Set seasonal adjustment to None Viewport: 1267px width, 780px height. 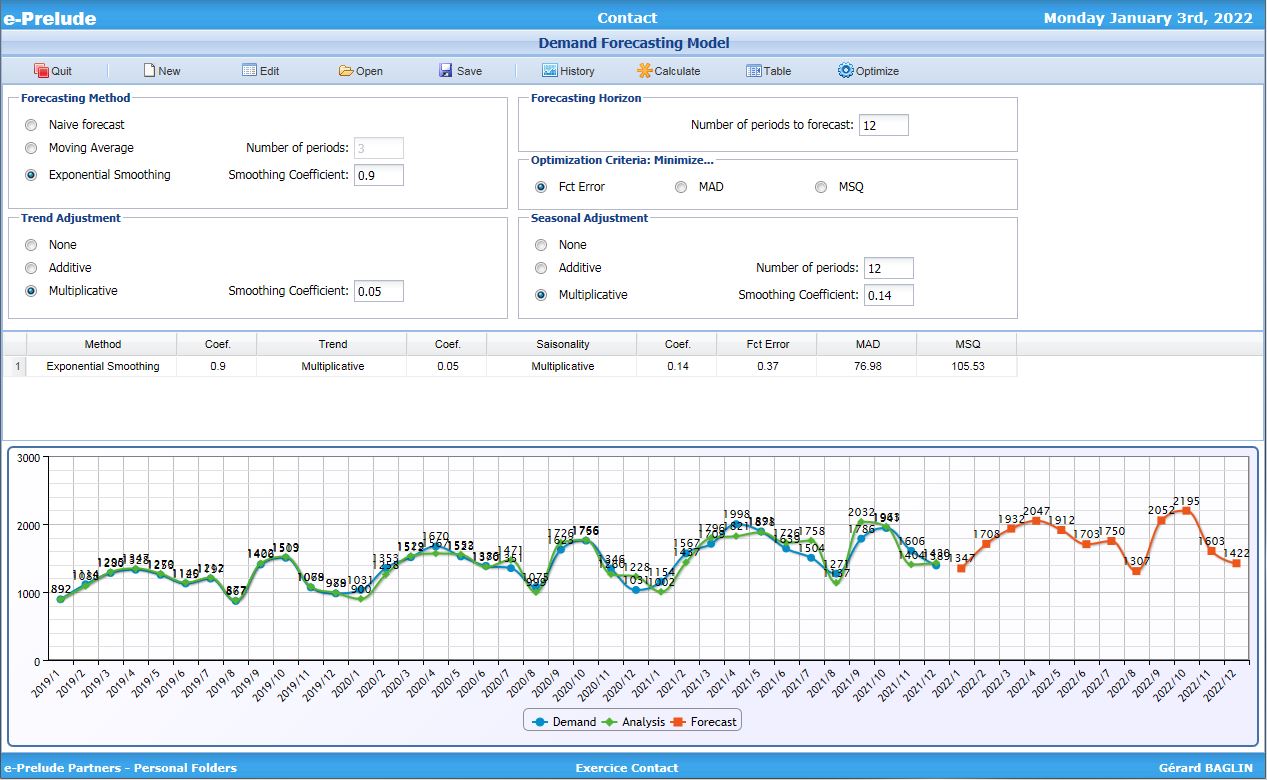tap(541, 245)
